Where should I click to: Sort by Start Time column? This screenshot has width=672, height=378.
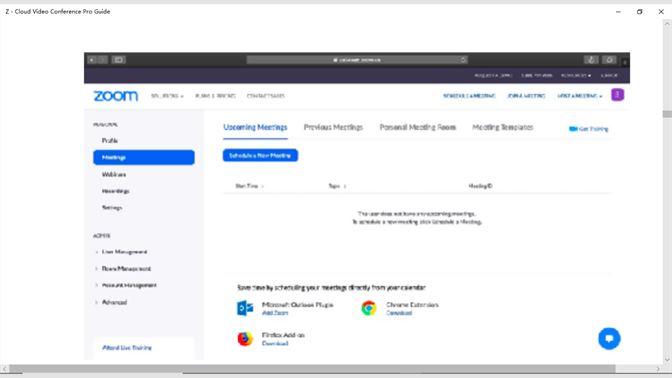pyautogui.click(x=249, y=186)
